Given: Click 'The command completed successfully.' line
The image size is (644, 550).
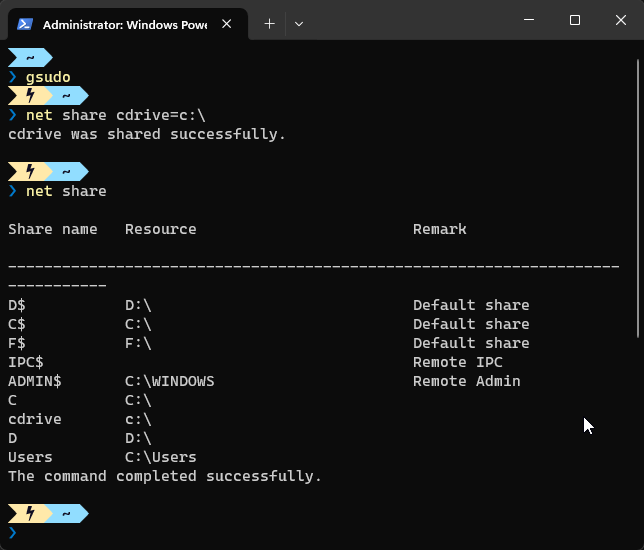Looking at the screenshot, I should (x=165, y=476).
